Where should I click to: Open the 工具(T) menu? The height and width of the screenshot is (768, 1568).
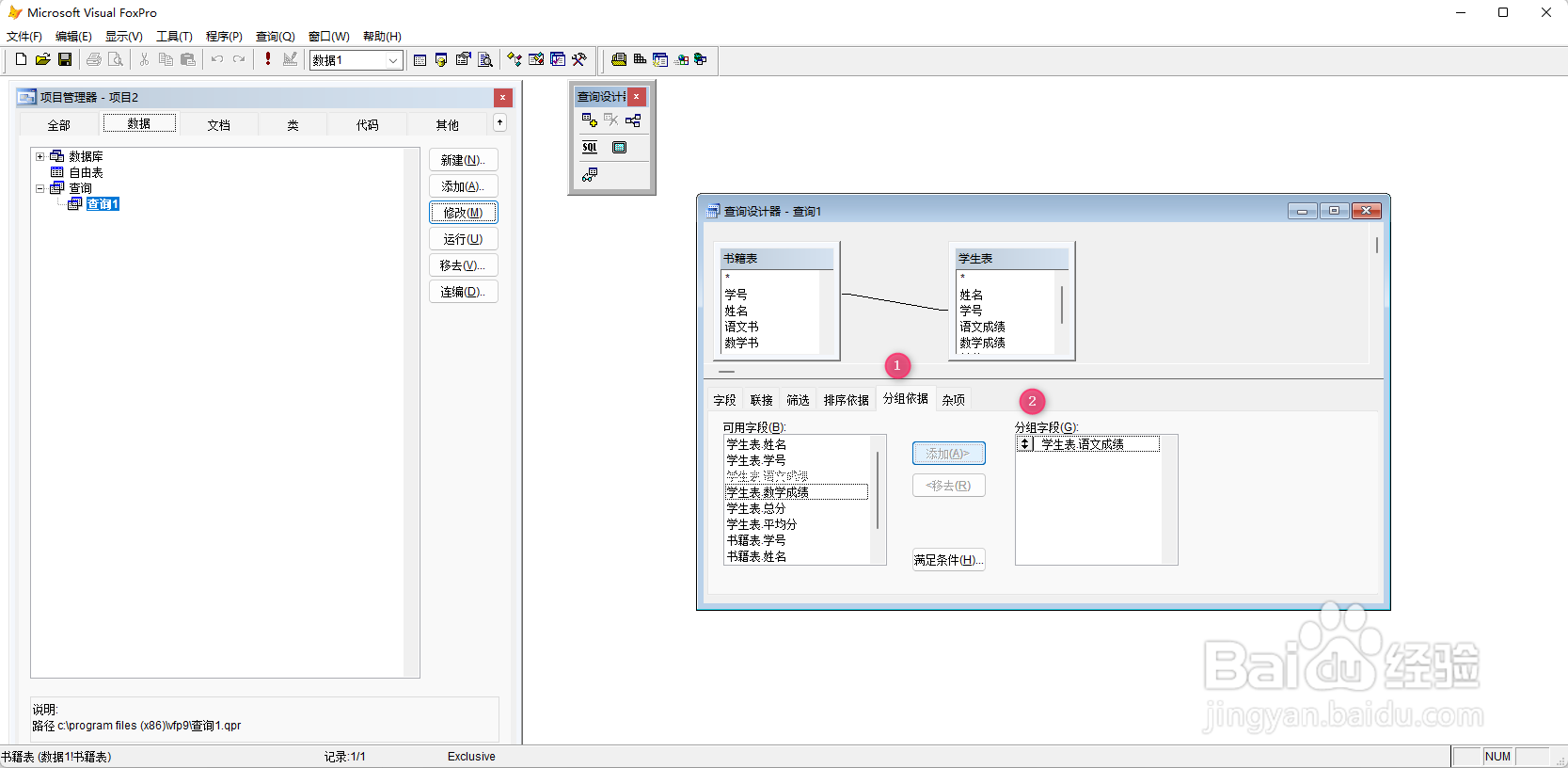174,37
